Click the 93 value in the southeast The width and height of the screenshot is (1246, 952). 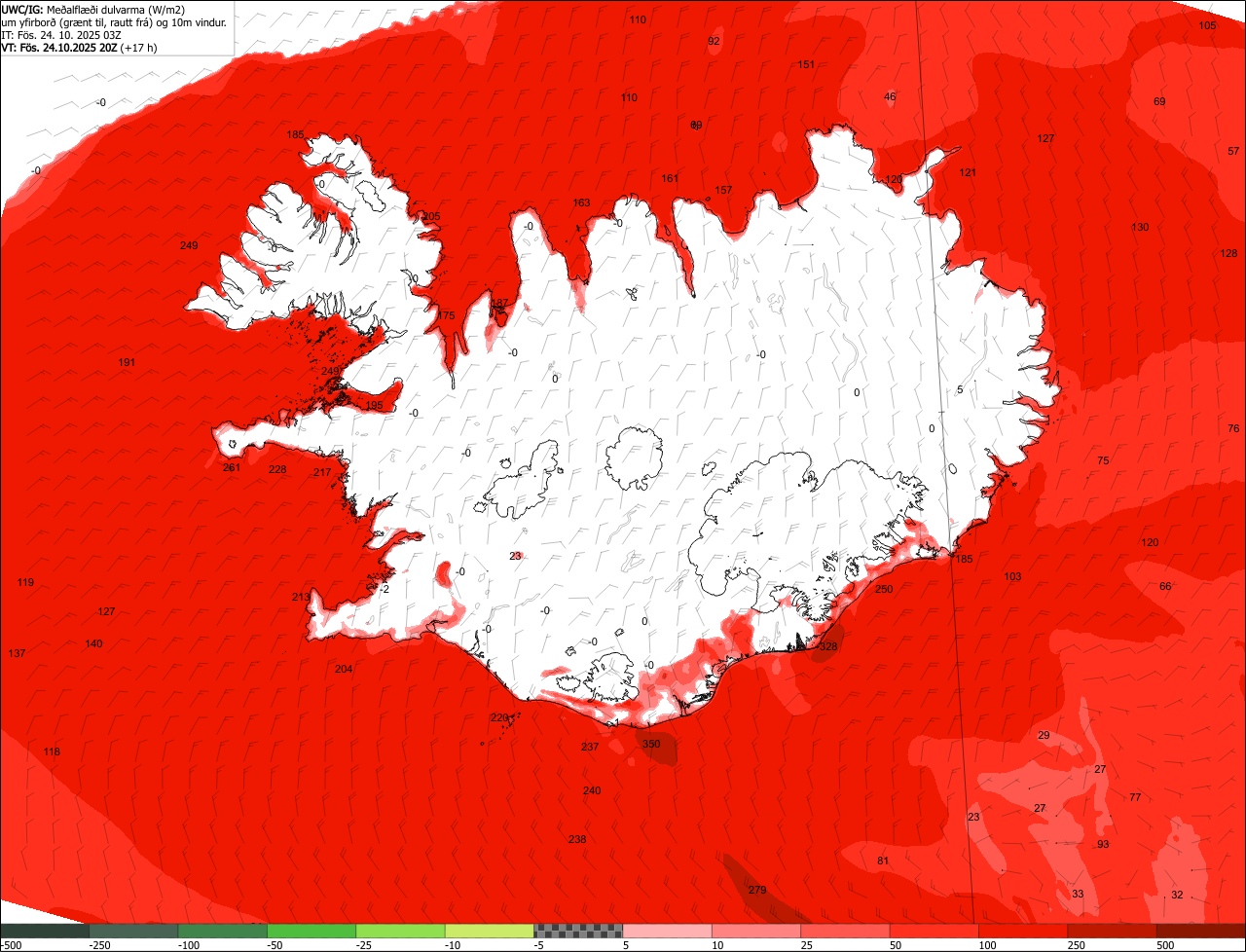1103,844
